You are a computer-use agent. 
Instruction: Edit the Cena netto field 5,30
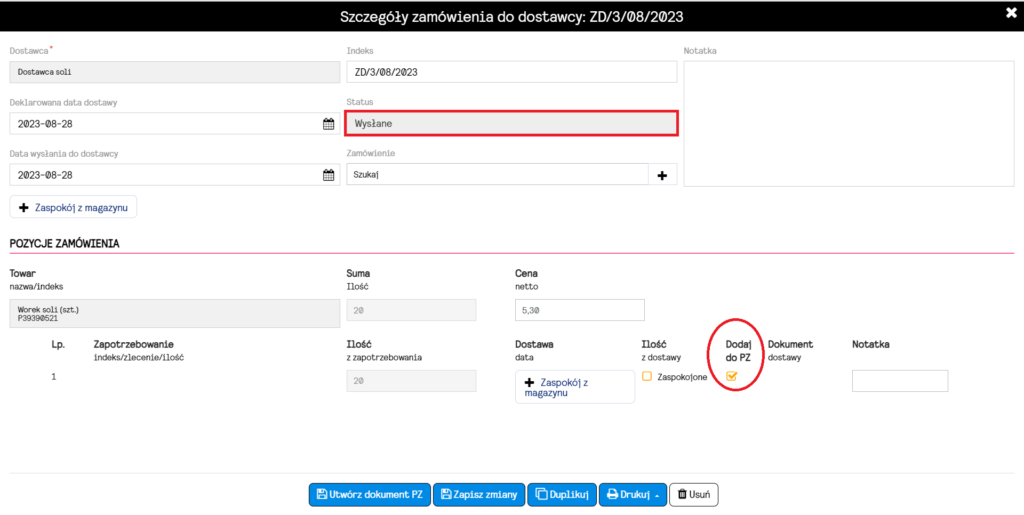pyautogui.click(x=580, y=311)
